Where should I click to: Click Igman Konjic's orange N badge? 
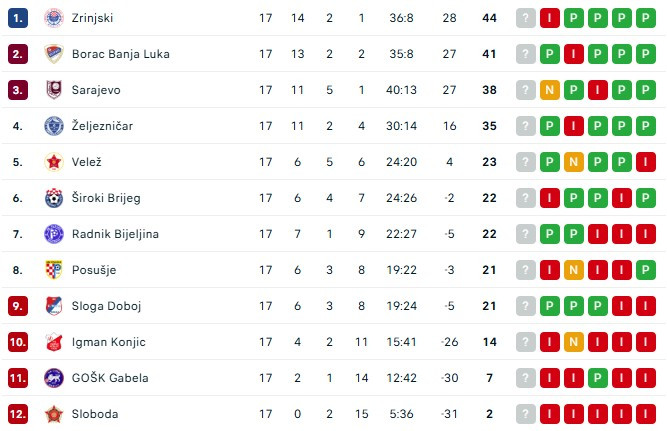(x=574, y=342)
